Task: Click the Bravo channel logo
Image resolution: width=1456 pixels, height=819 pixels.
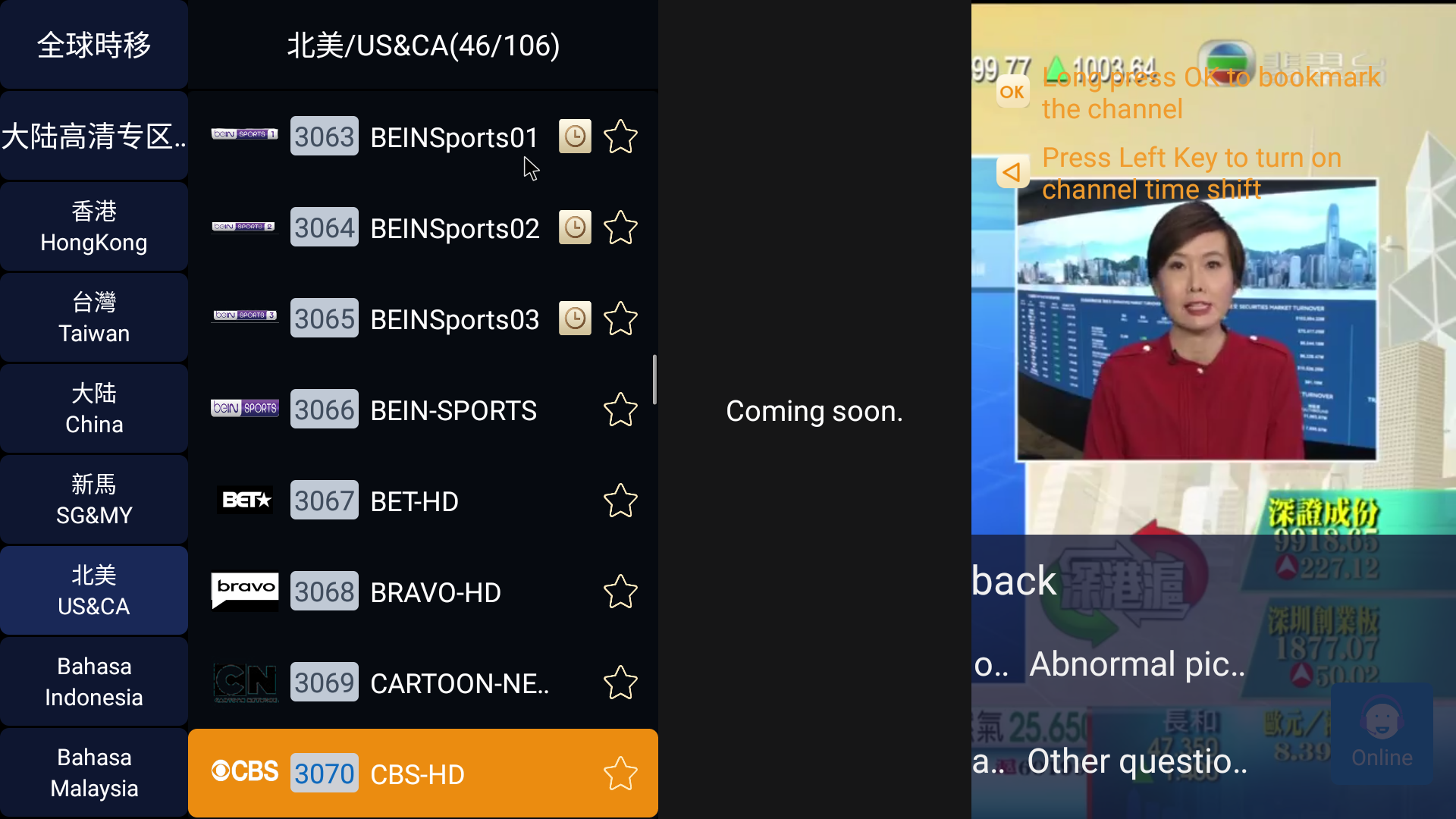Action: tap(244, 591)
